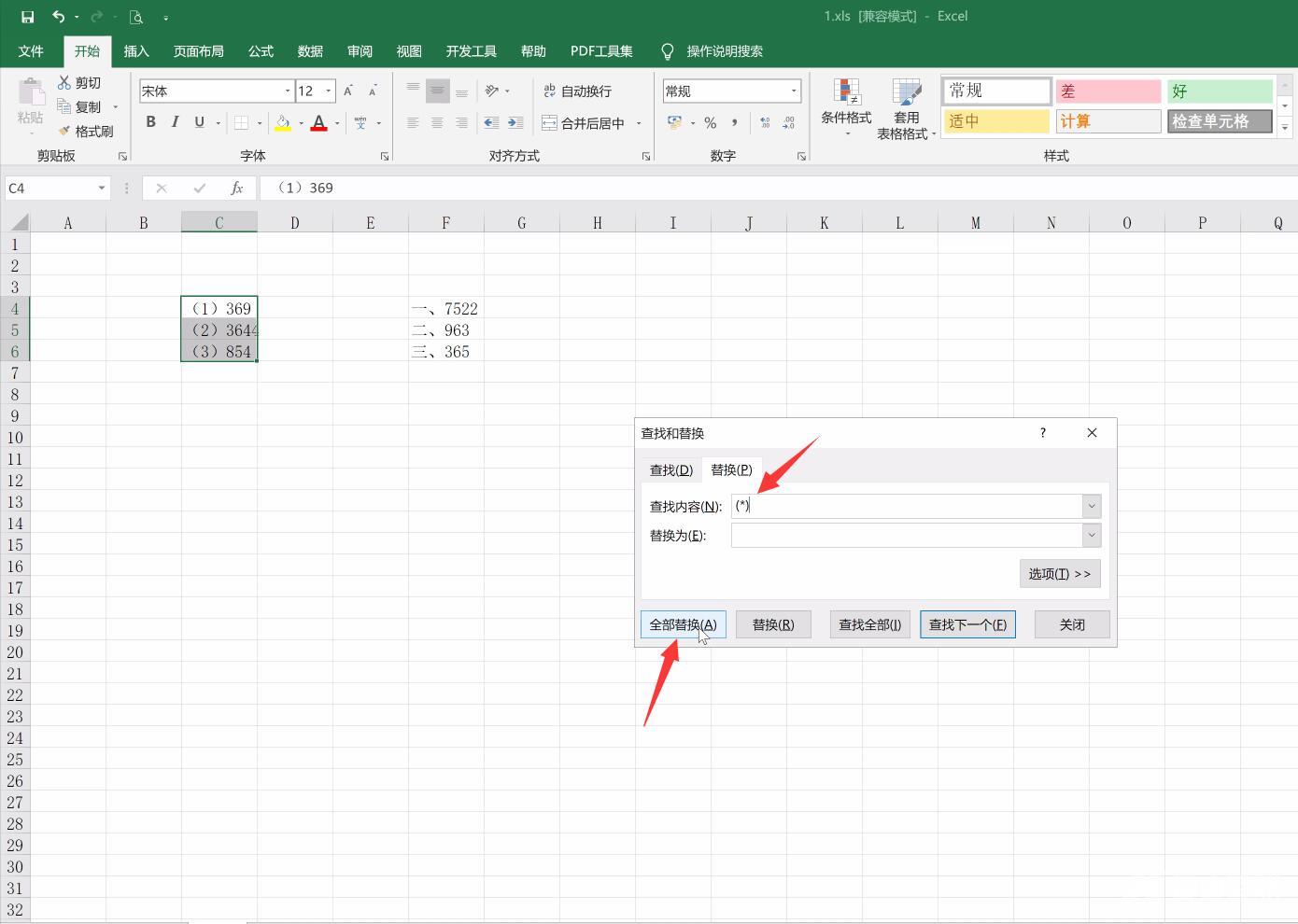Click 全部替换(A) button
The width and height of the screenshot is (1298, 924).
[x=684, y=624]
